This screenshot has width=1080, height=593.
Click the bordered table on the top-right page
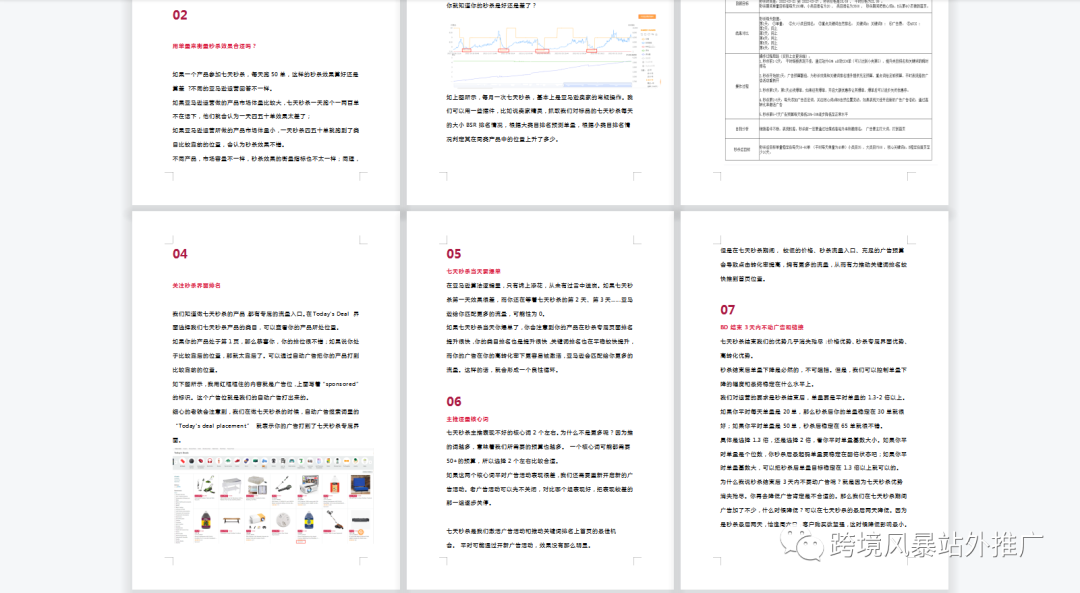pos(829,81)
